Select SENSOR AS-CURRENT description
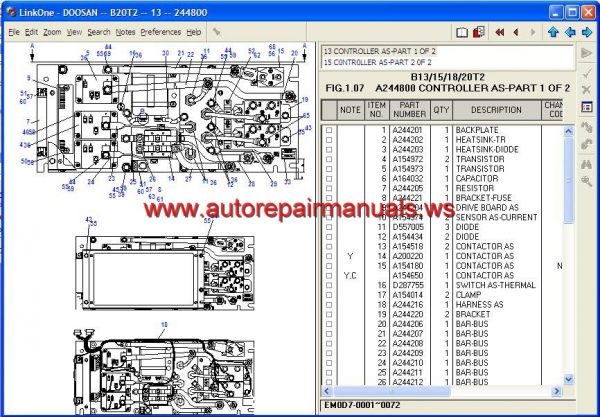This screenshot has height=417, width=600. [x=496, y=217]
